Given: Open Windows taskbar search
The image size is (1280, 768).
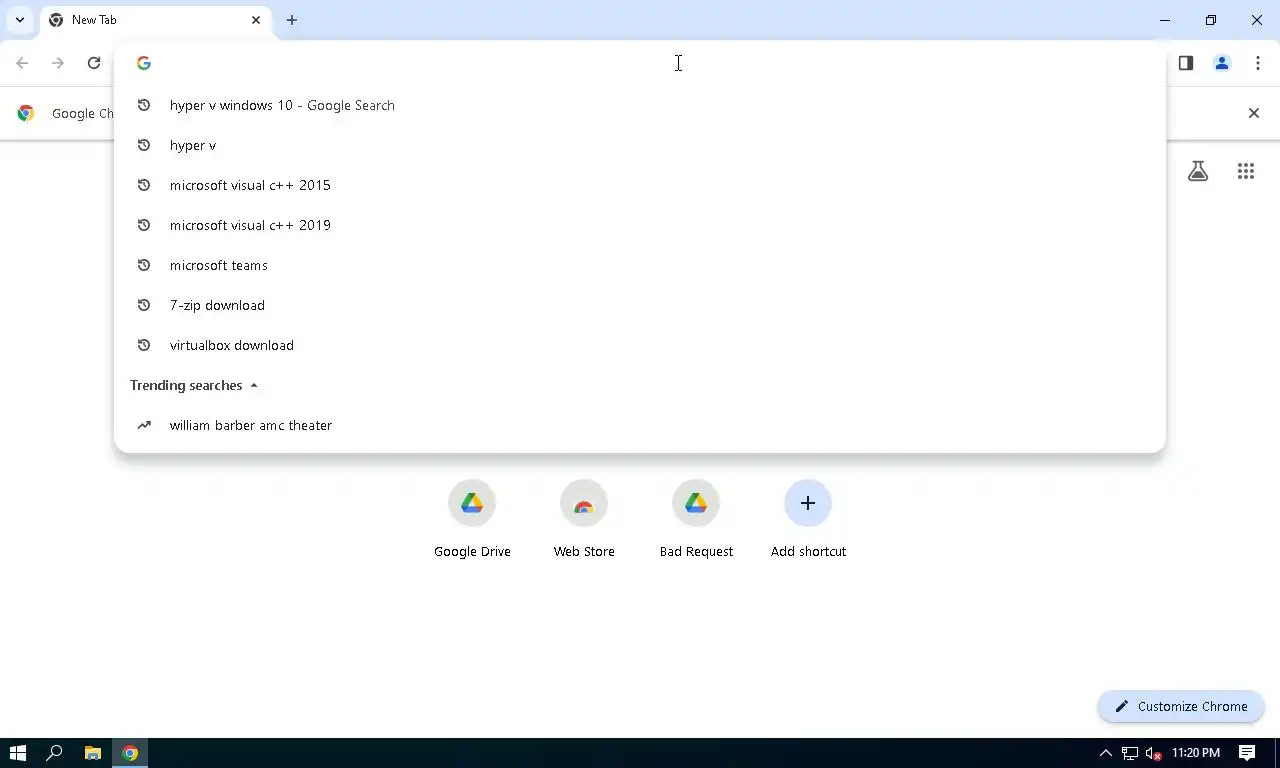Looking at the screenshot, I should click(55, 753).
